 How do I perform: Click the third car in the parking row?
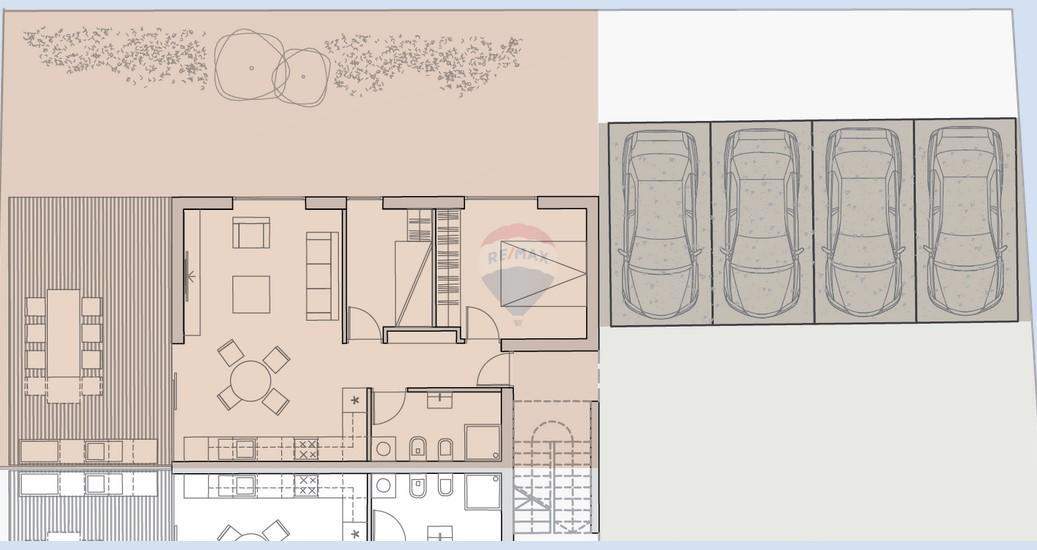(863, 221)
